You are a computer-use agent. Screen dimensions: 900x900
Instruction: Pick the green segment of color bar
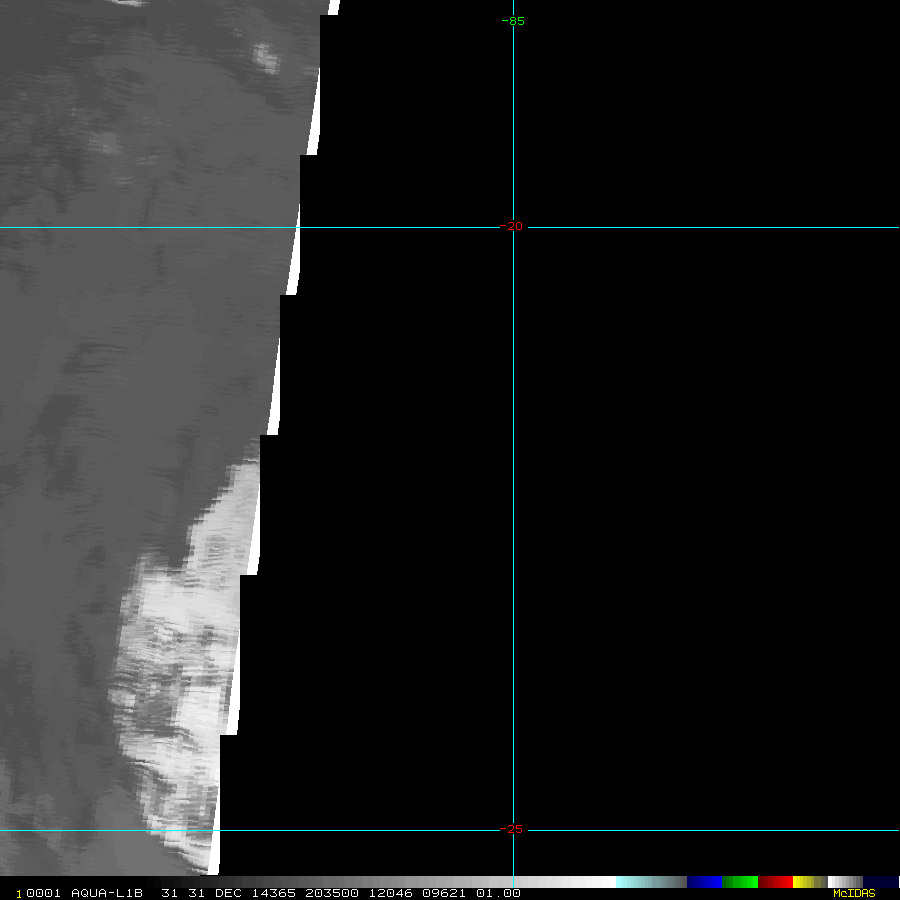(x=740, y=882)
